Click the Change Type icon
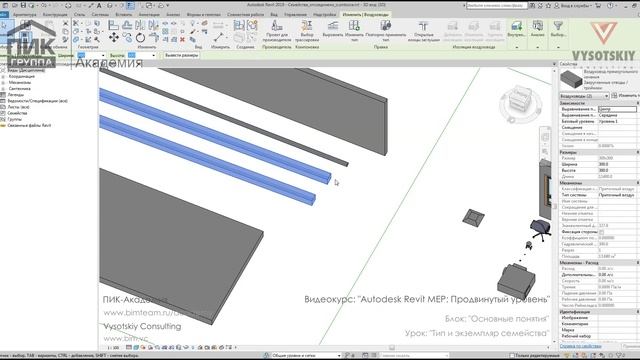The width and height of the screenshot is (640, 360). [x=354, y=31]
